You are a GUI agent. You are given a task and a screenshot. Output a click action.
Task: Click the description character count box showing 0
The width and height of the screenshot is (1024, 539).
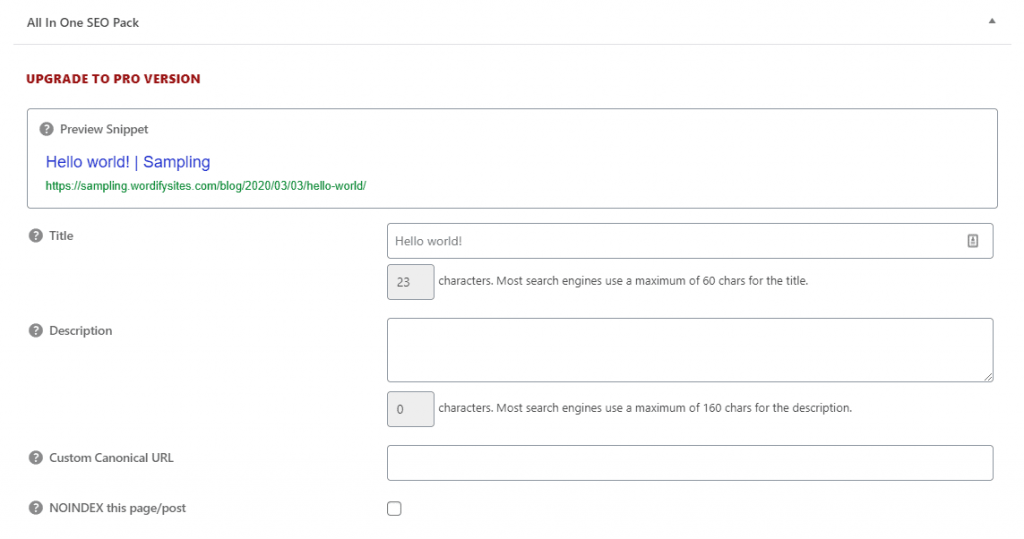coord(410,409)
